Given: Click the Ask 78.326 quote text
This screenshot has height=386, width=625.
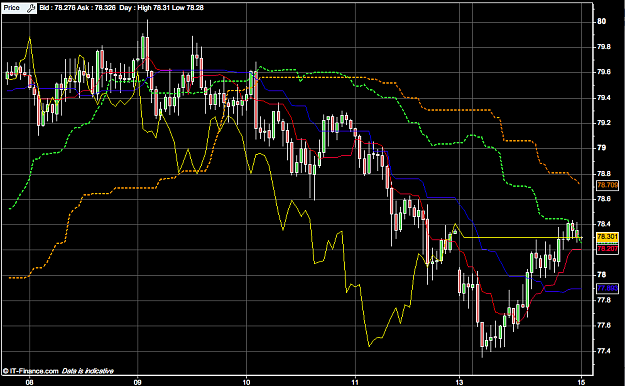Looking at the screenshot, I should point(96,8).
